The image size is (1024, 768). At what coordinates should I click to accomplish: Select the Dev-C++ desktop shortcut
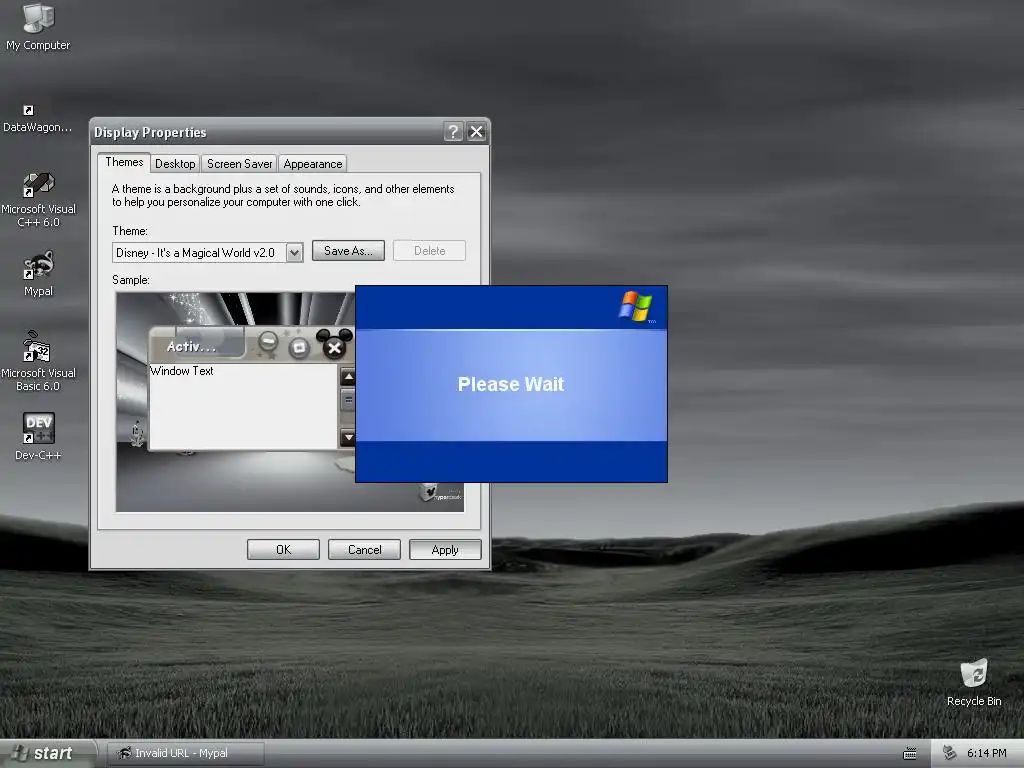pyautogui.click(x=38, y=436)
